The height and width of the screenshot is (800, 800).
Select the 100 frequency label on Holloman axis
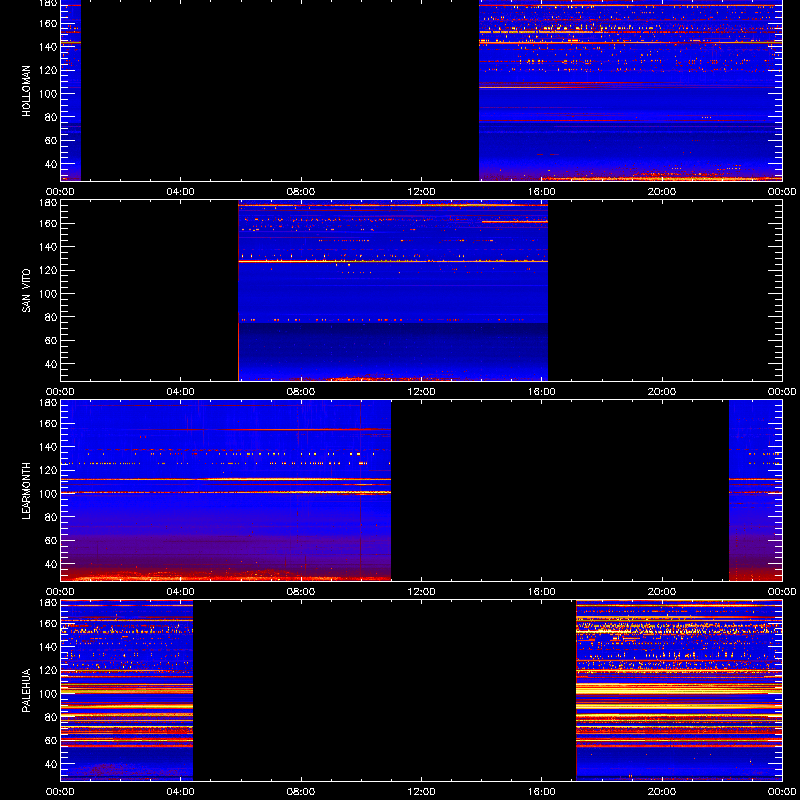point(48,94)
